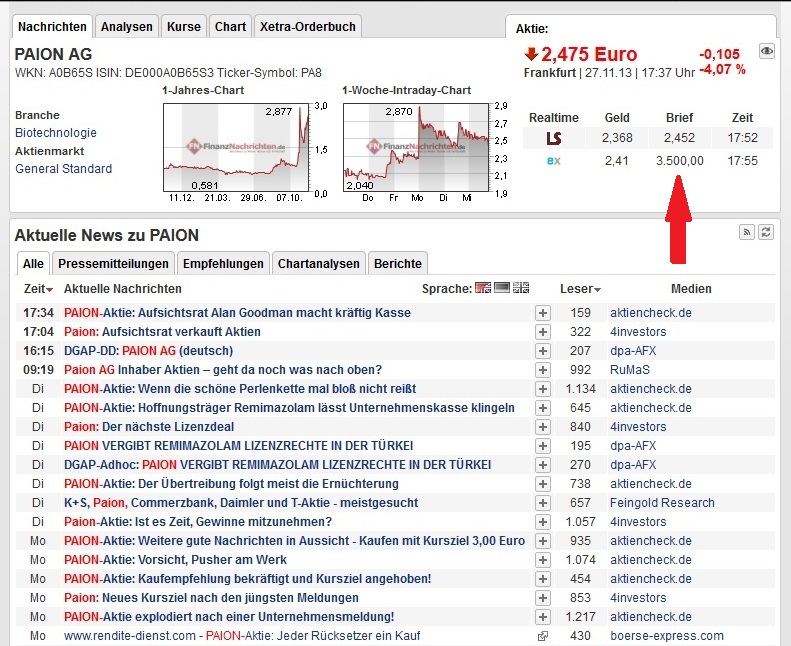Click the Brief value 3.500,00
791x646 pixels.
coord(680,161)
